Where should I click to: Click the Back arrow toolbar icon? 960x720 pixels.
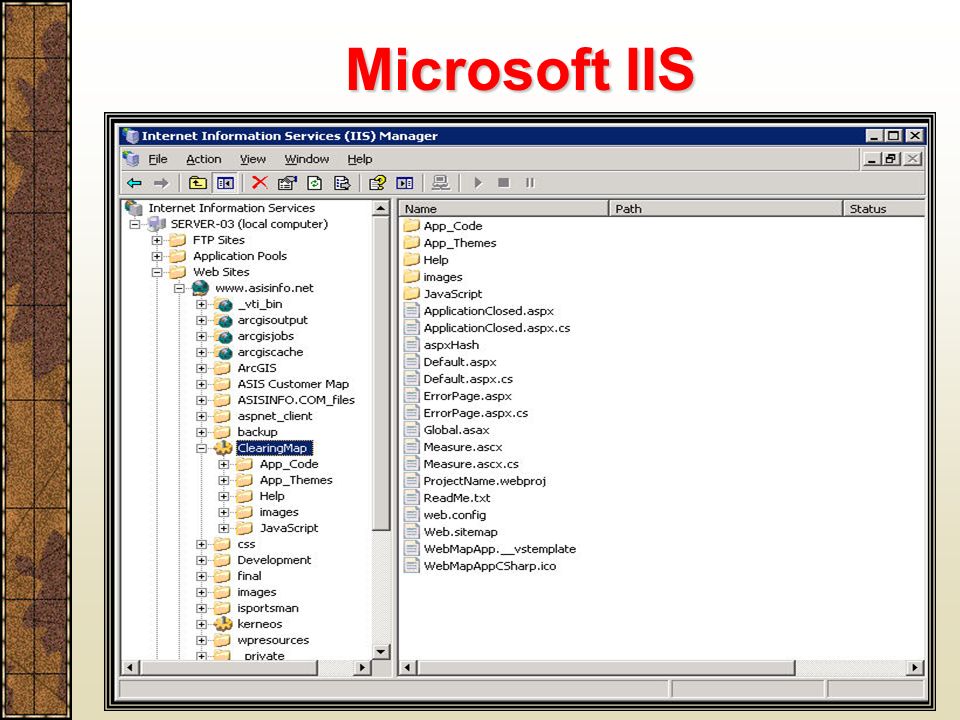(x=134, y=183)
